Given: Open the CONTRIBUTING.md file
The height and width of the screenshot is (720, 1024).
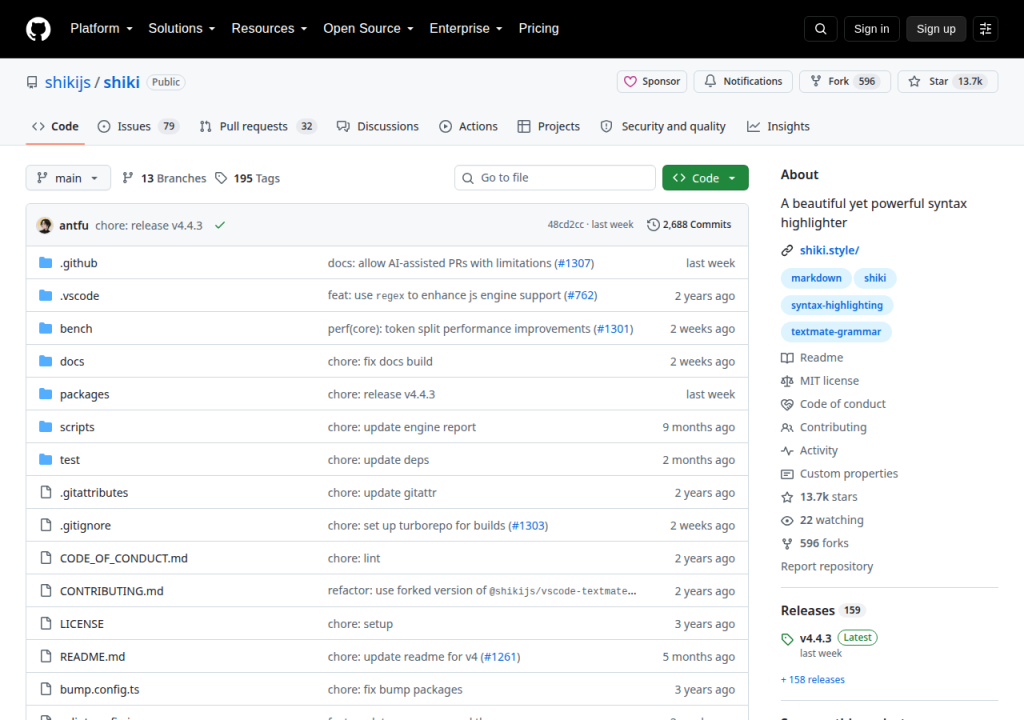Looking at the screenshot, I should [x=112, y=591].
